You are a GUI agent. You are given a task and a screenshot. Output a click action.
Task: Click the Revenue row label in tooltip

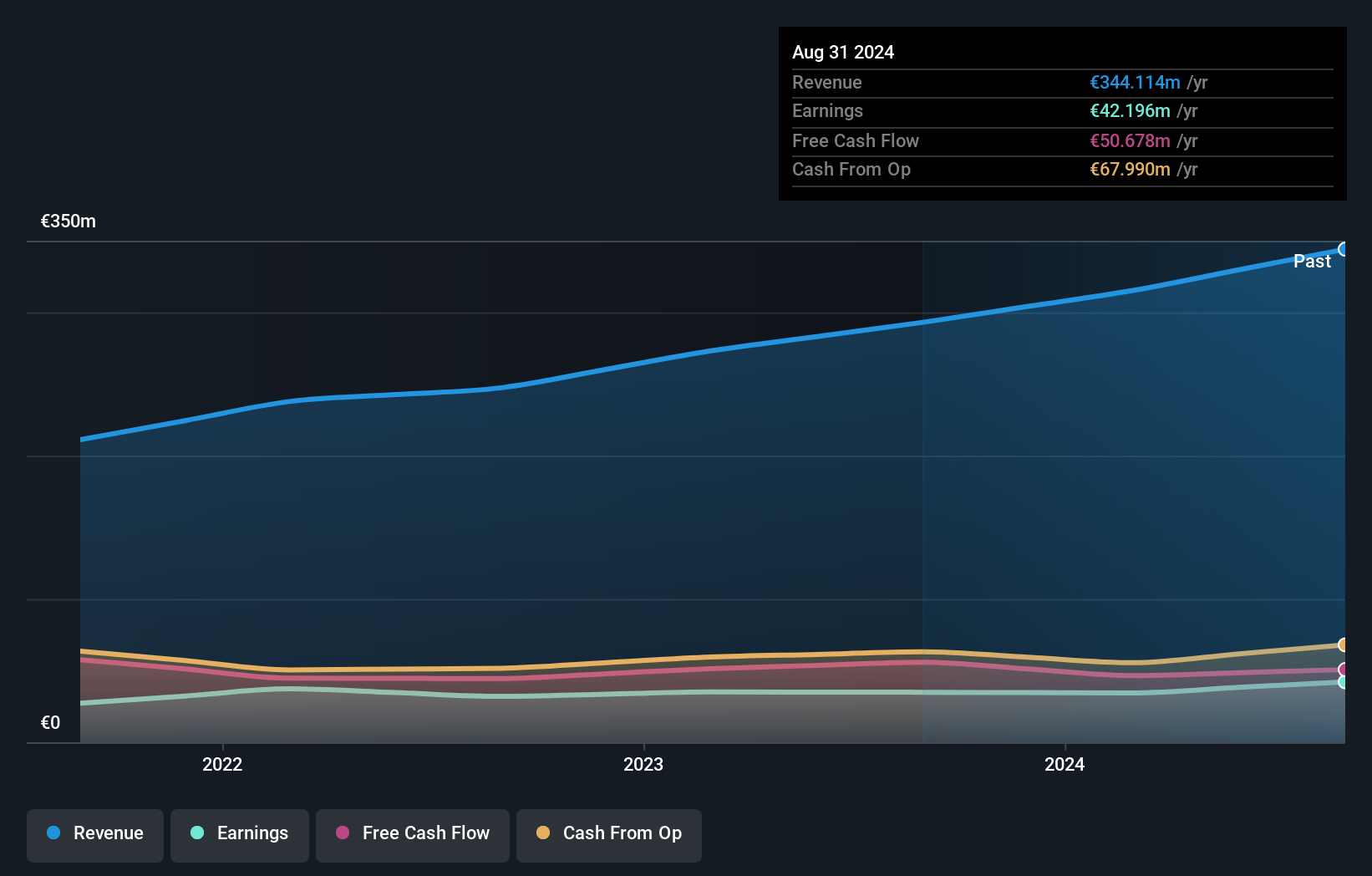(827, 83)
